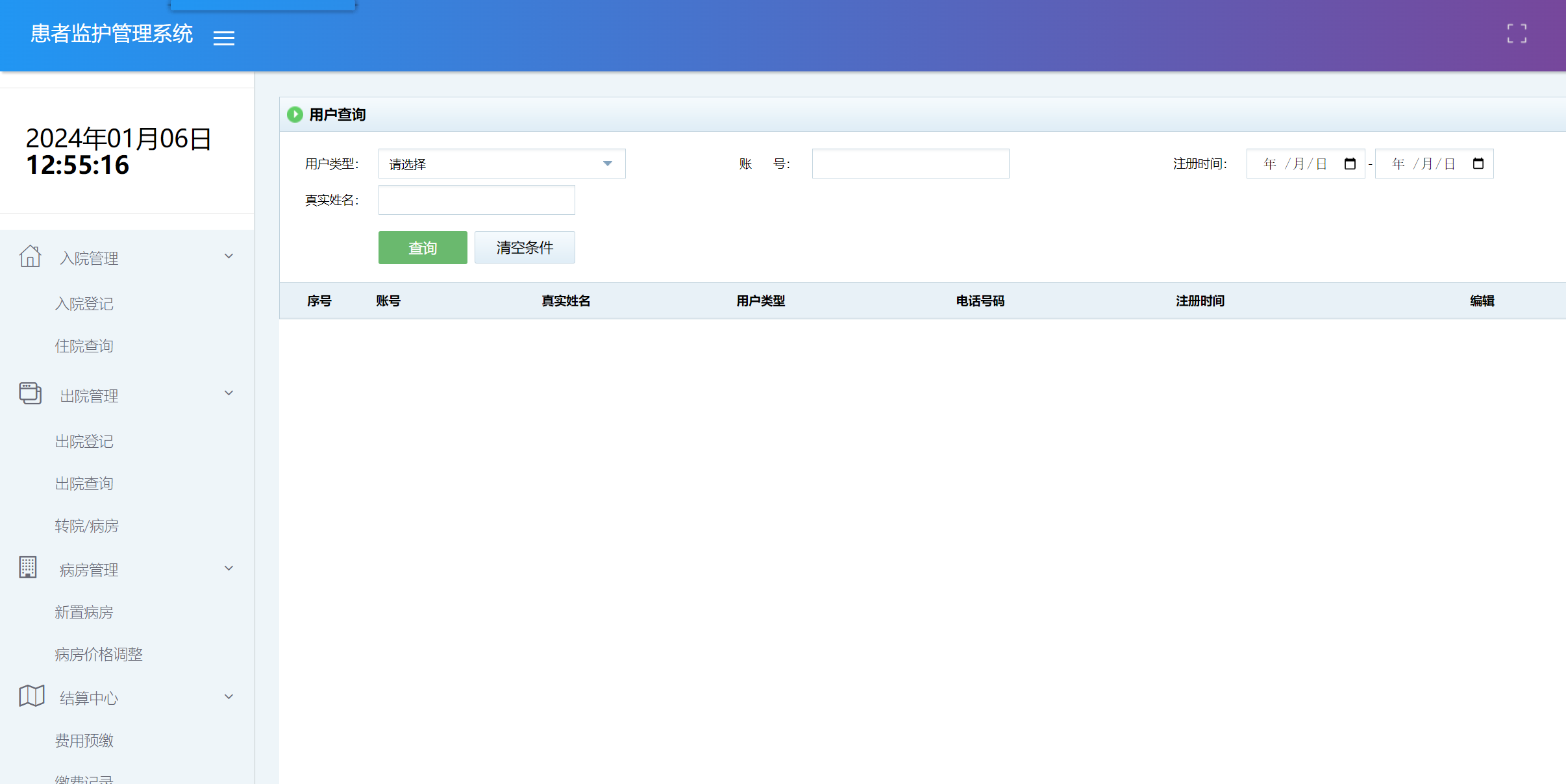Screen dimensions: 1566x784
Task: Collapse the 病房管理 section chevron
Action: coord(229,569)
